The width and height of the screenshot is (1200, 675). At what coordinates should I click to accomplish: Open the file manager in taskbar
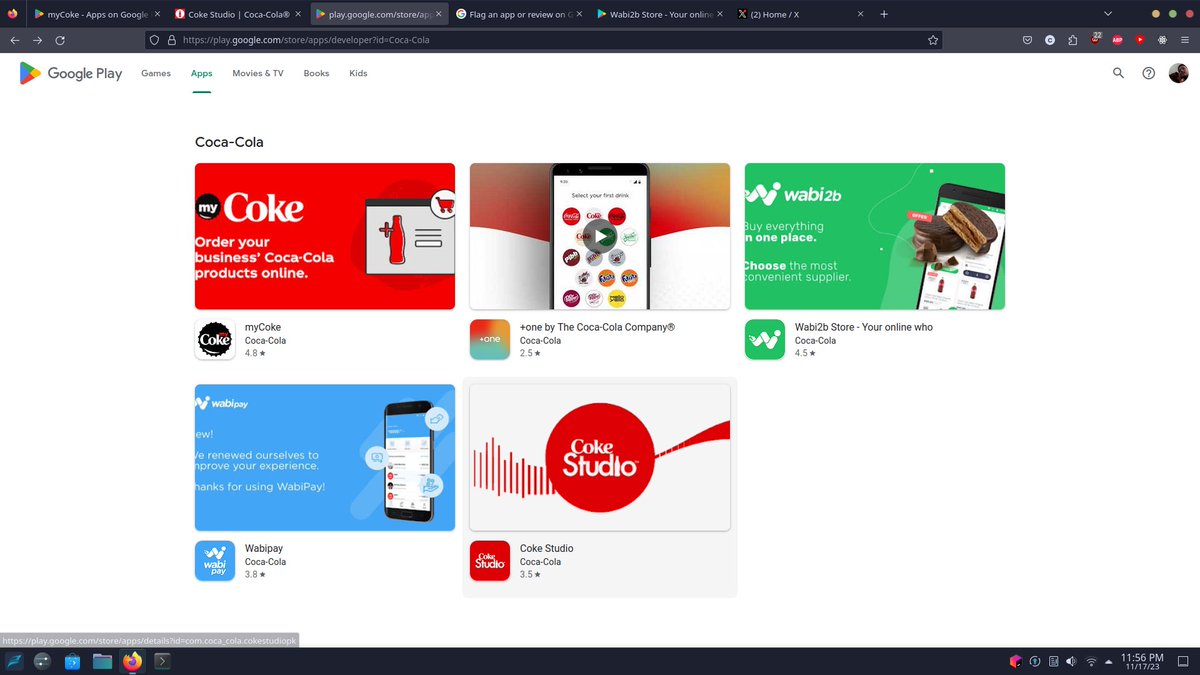click(102, 661)
